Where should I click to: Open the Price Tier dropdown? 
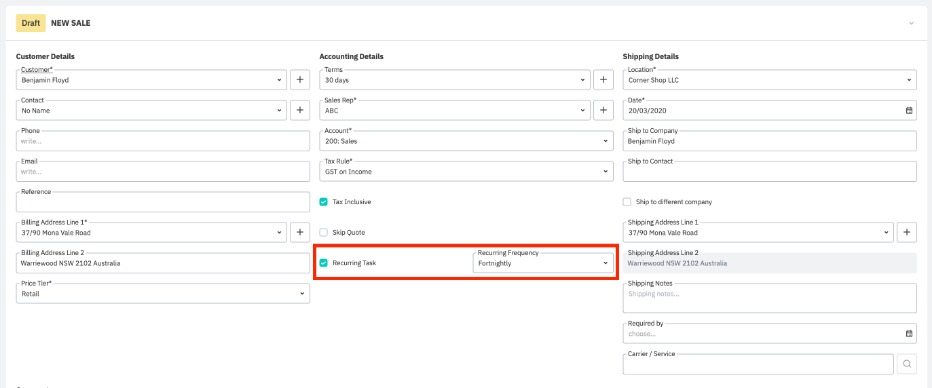163,293
